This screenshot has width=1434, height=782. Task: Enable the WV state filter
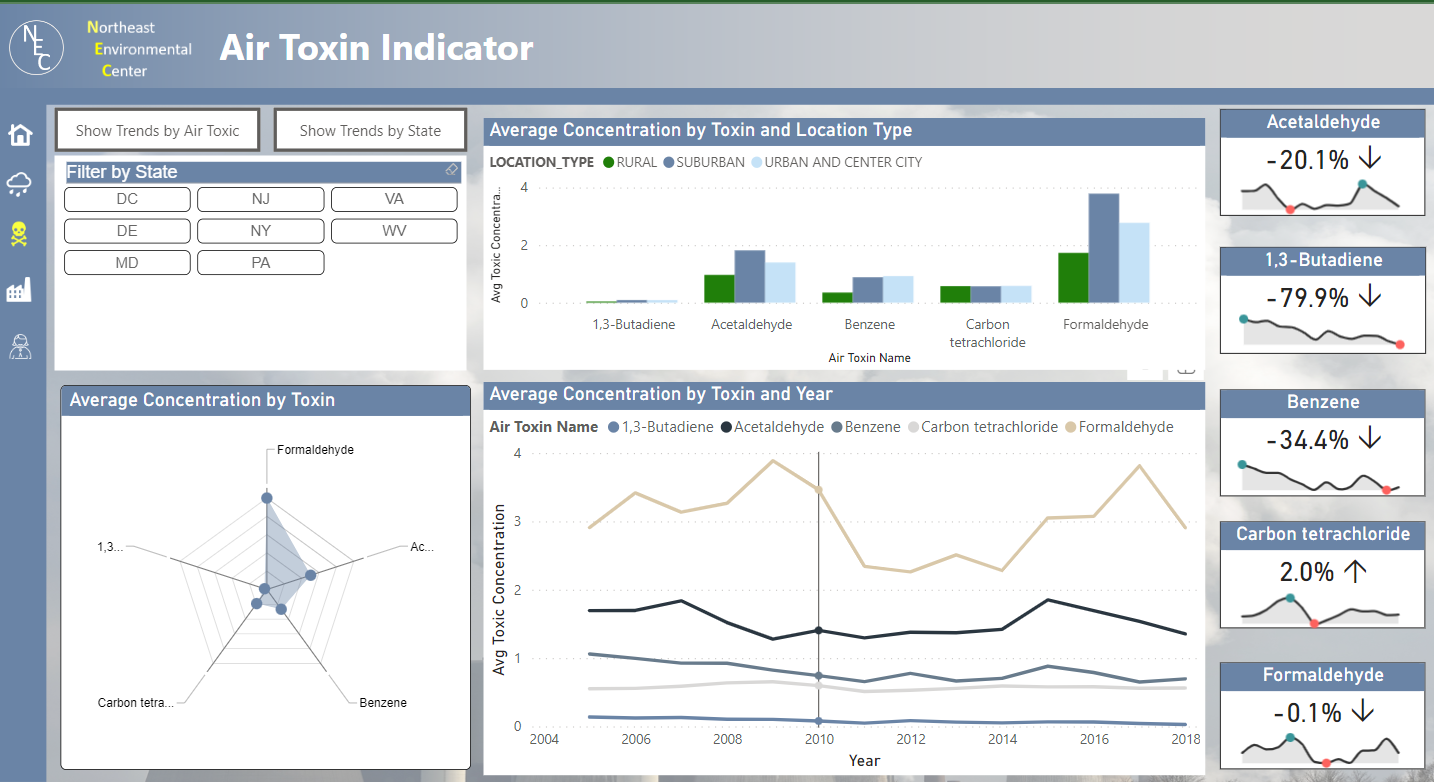point(393,231)
